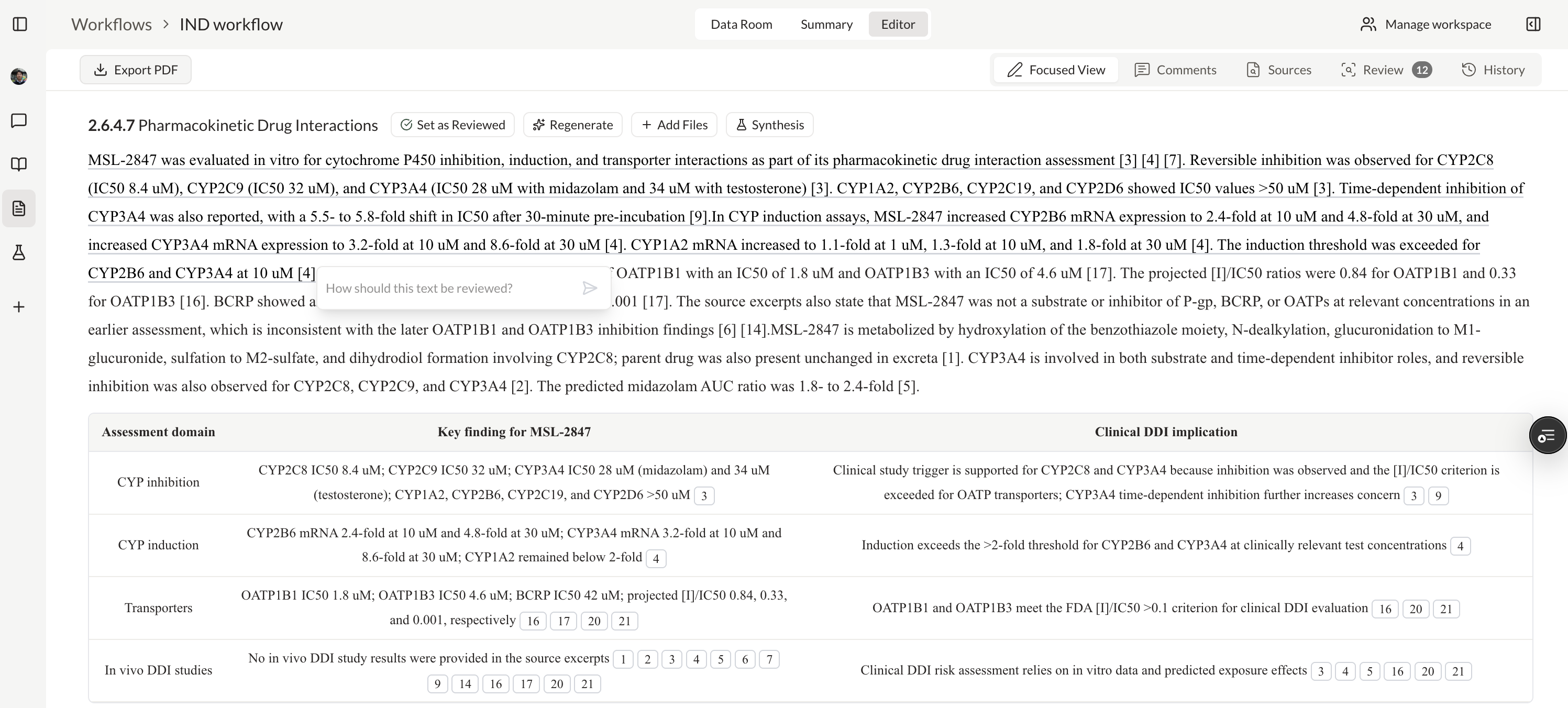
Task: Toggle the right panel icon
Action: tap(1533, 25)
